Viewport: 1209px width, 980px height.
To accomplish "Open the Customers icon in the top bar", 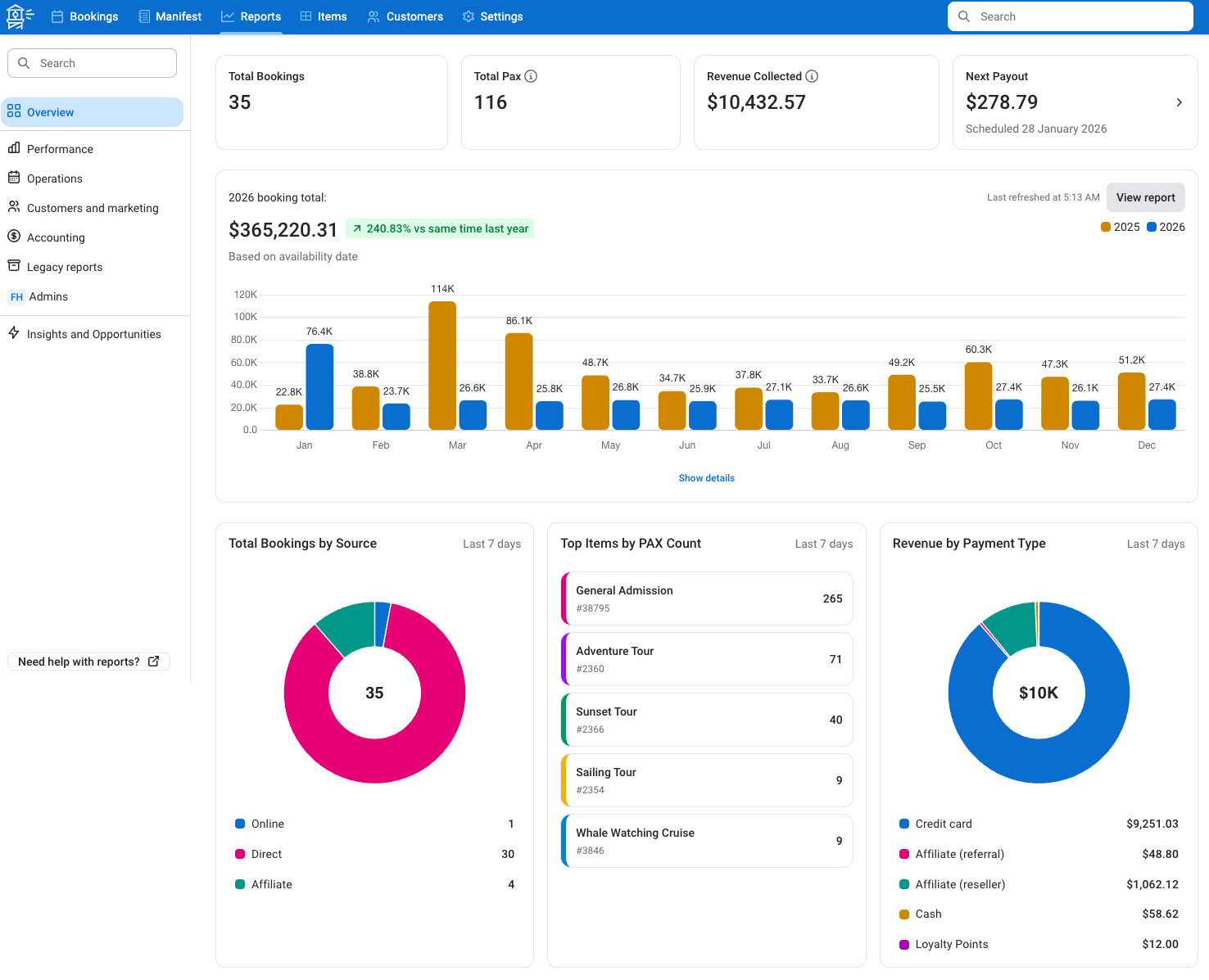I will (x=373, y=16).
